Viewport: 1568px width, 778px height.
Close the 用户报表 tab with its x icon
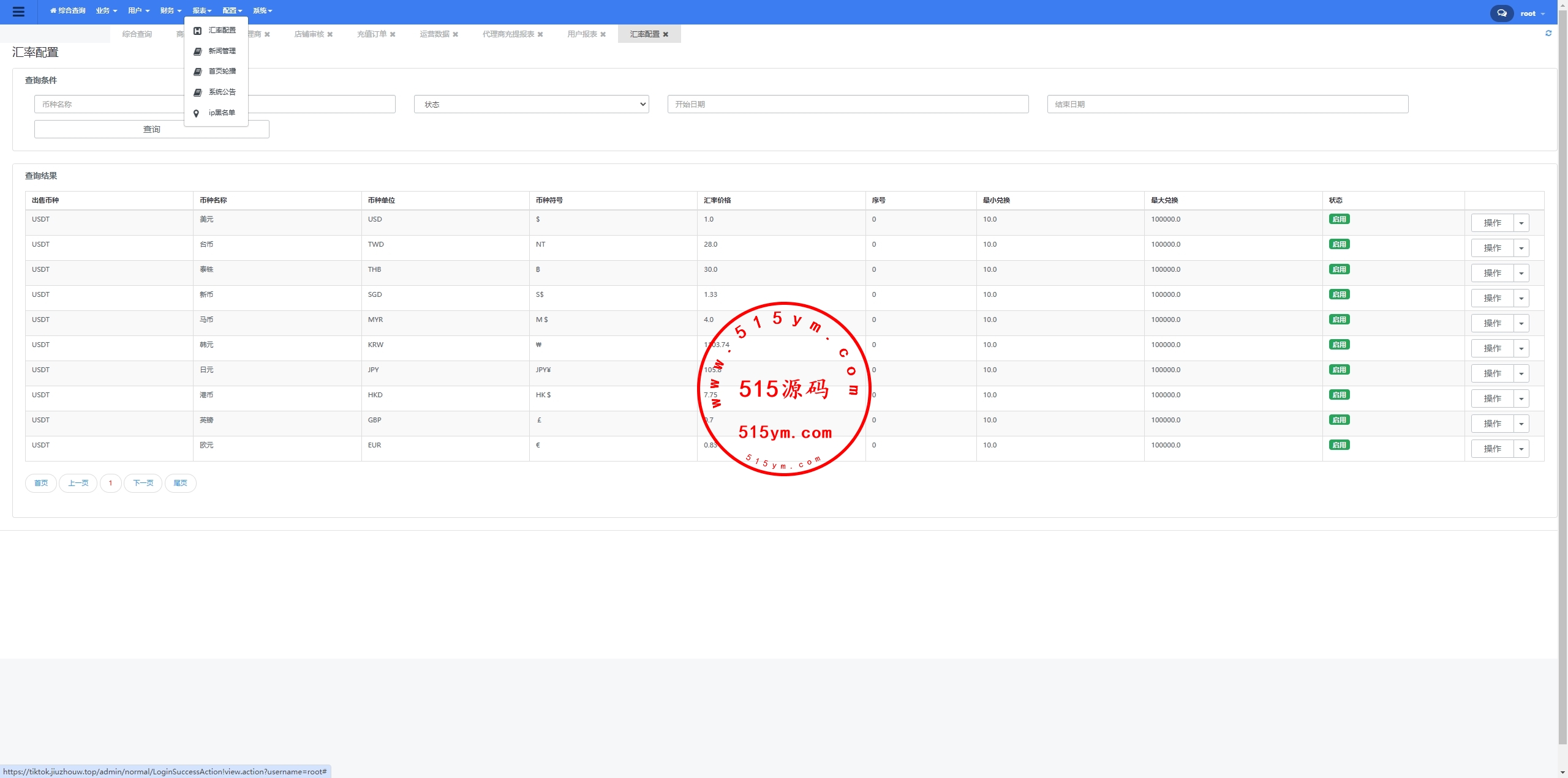pyautogui.click(x=603, y=34)
